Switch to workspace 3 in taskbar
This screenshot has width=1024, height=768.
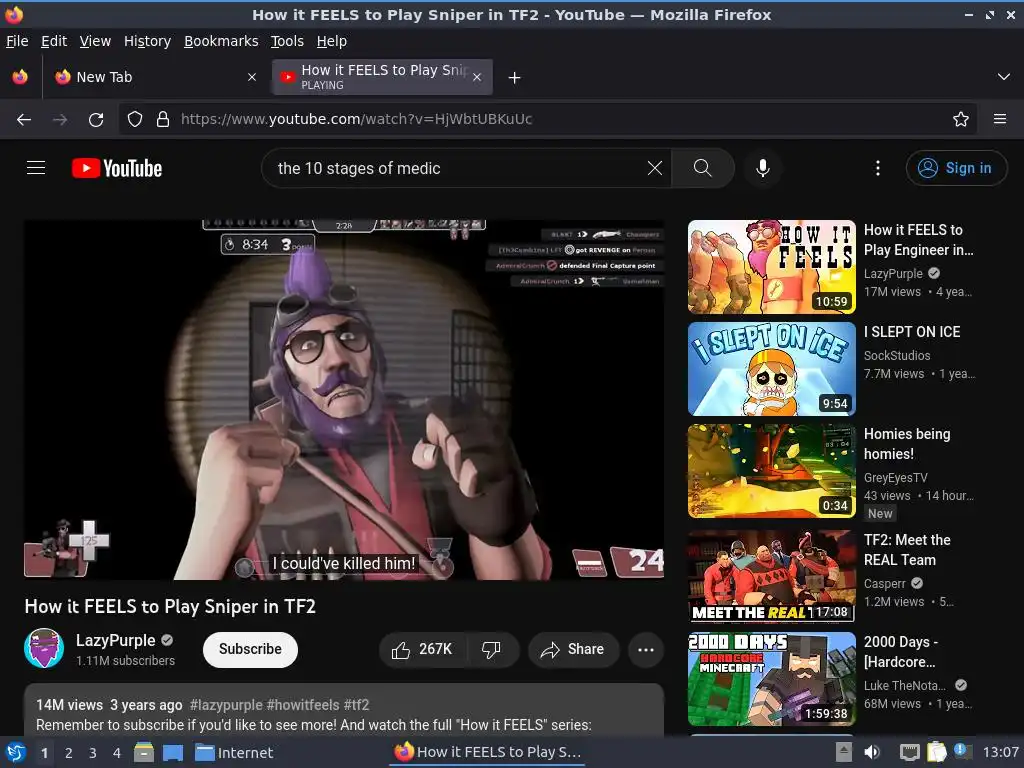[x=93, y=753]
